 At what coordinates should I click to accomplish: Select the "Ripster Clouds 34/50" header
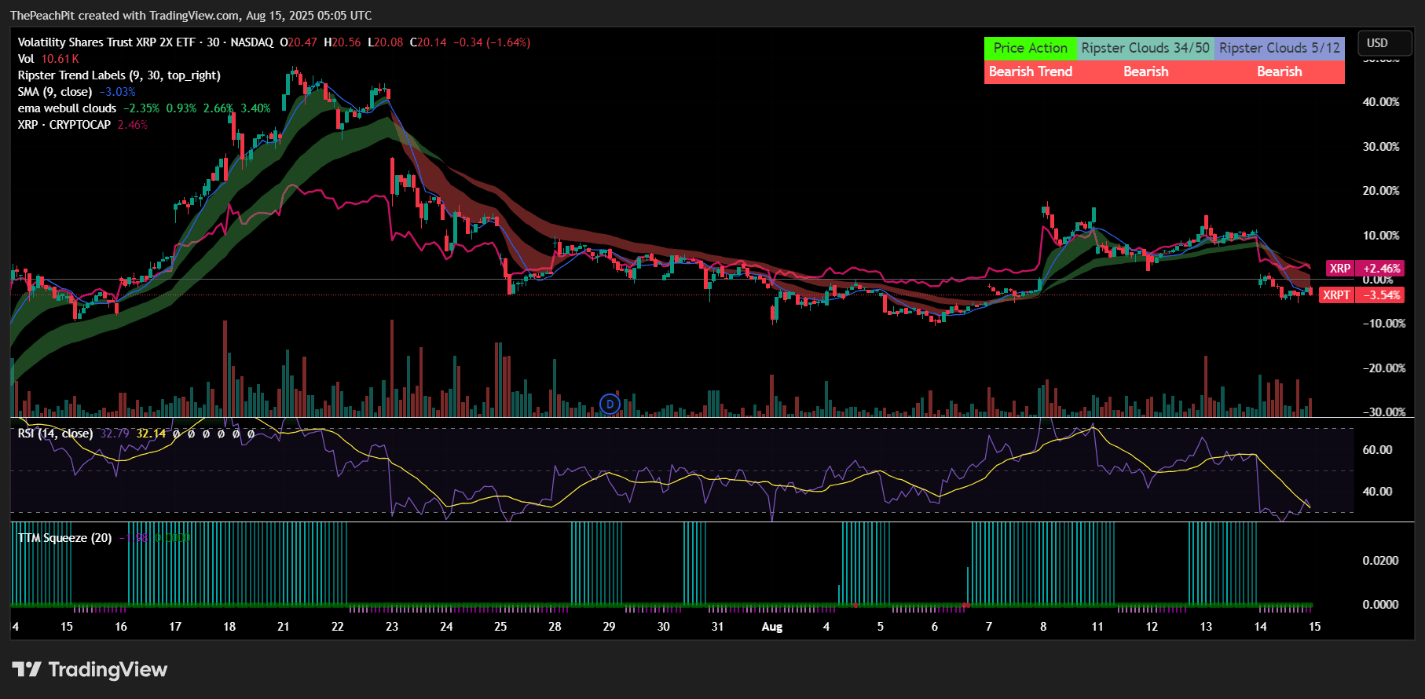[x=1144, y=47]
